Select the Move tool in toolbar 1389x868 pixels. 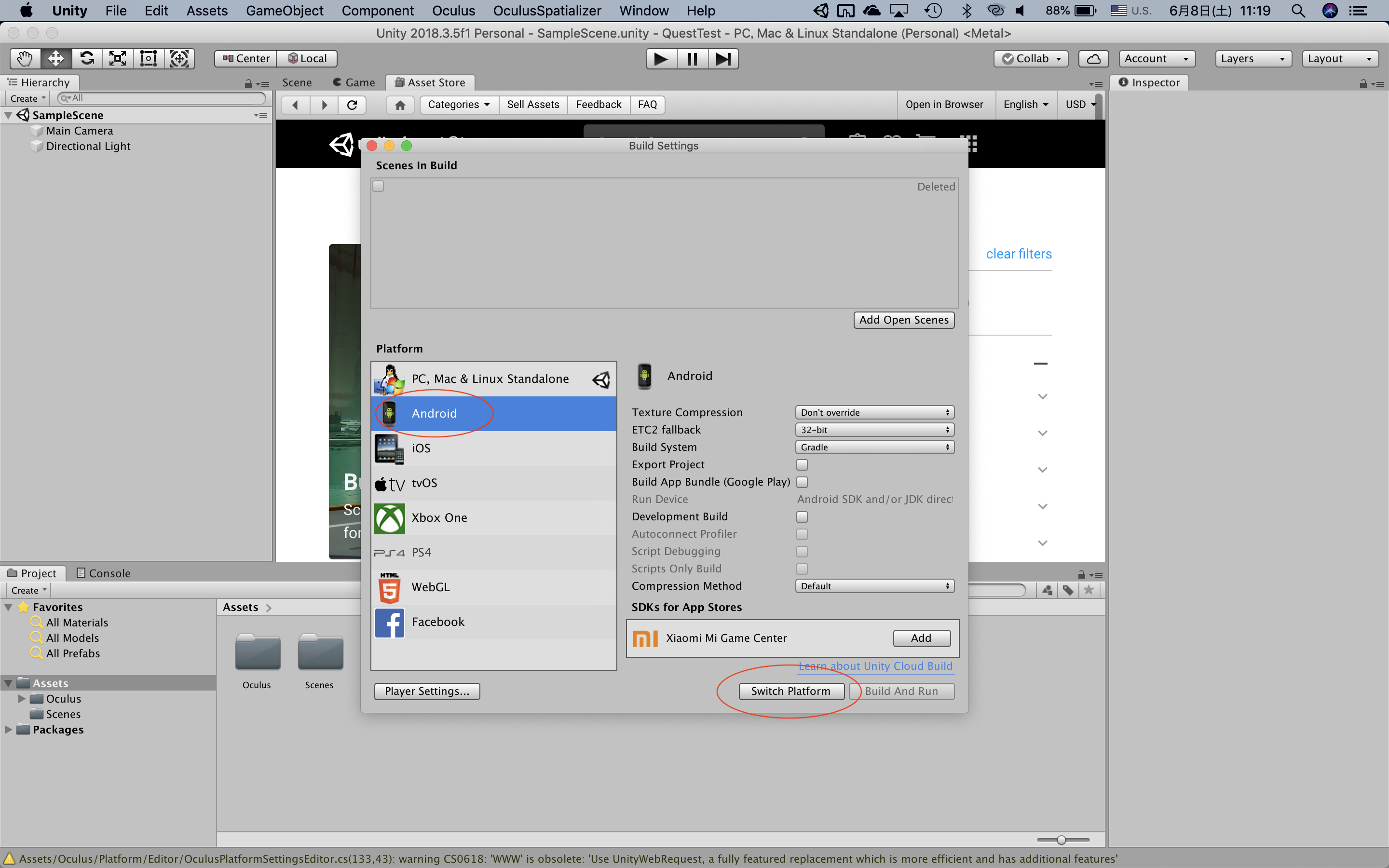tap(55, 58)
